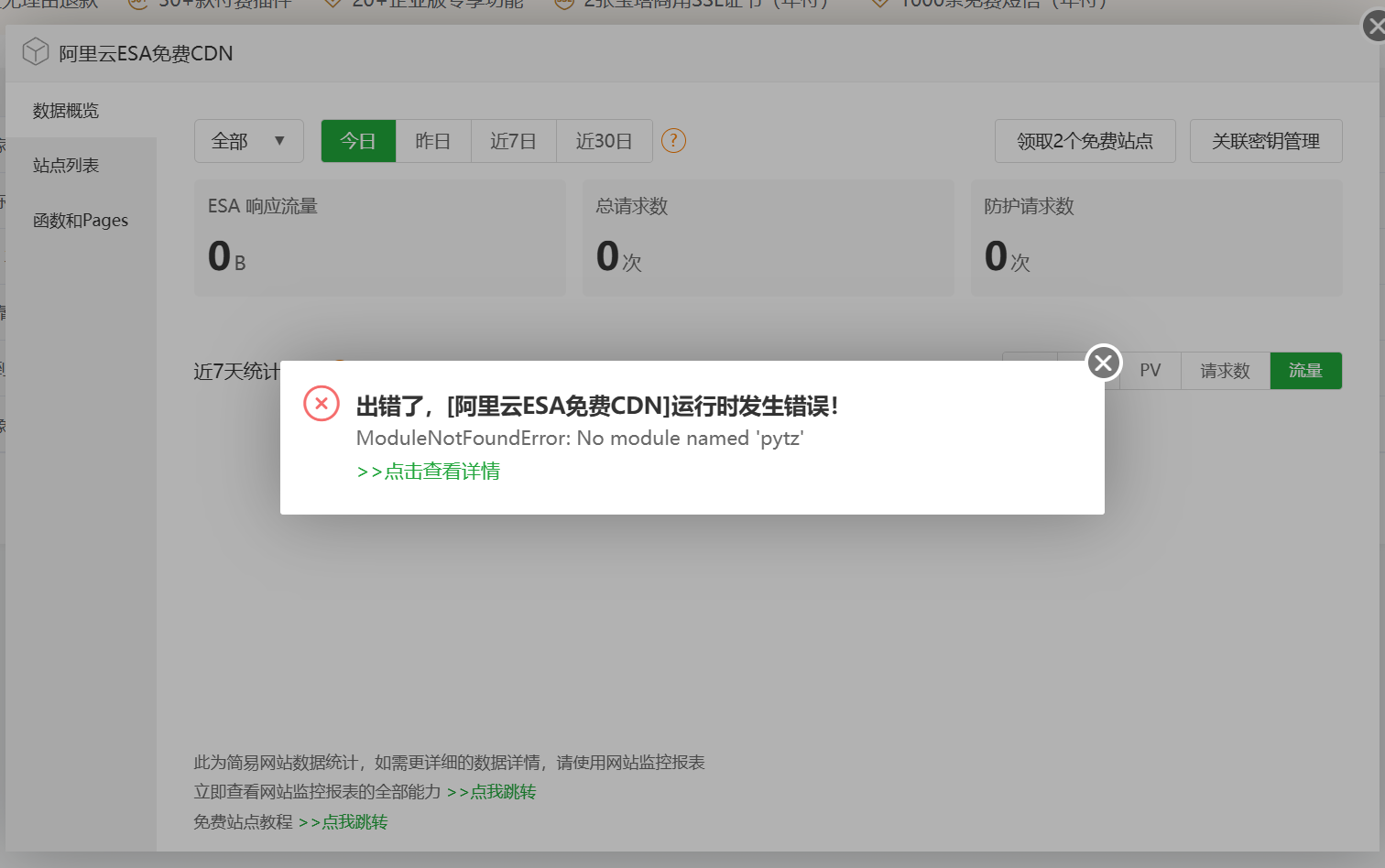Go to 站点列表 in sidebar
The width and height of the screenshot is (1385, 868).
tap(81, 166)
